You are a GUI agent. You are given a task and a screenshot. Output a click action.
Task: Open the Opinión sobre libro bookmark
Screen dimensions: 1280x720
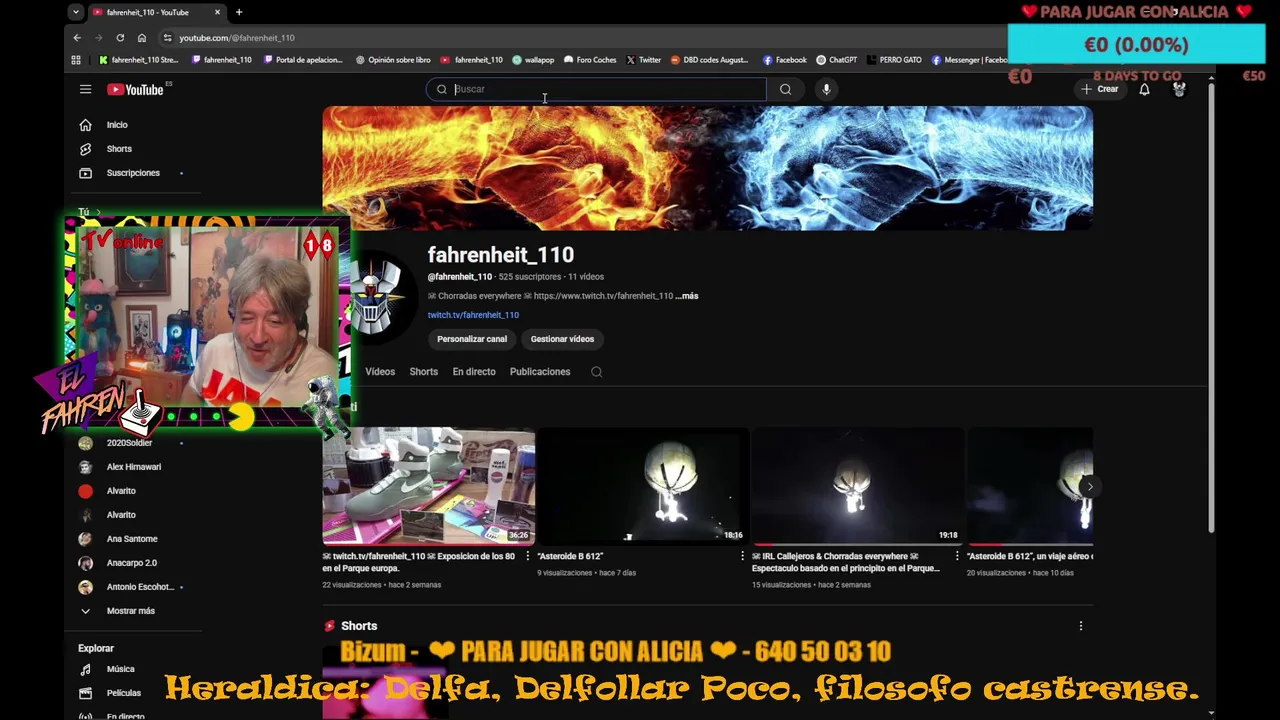pos(393,60)
